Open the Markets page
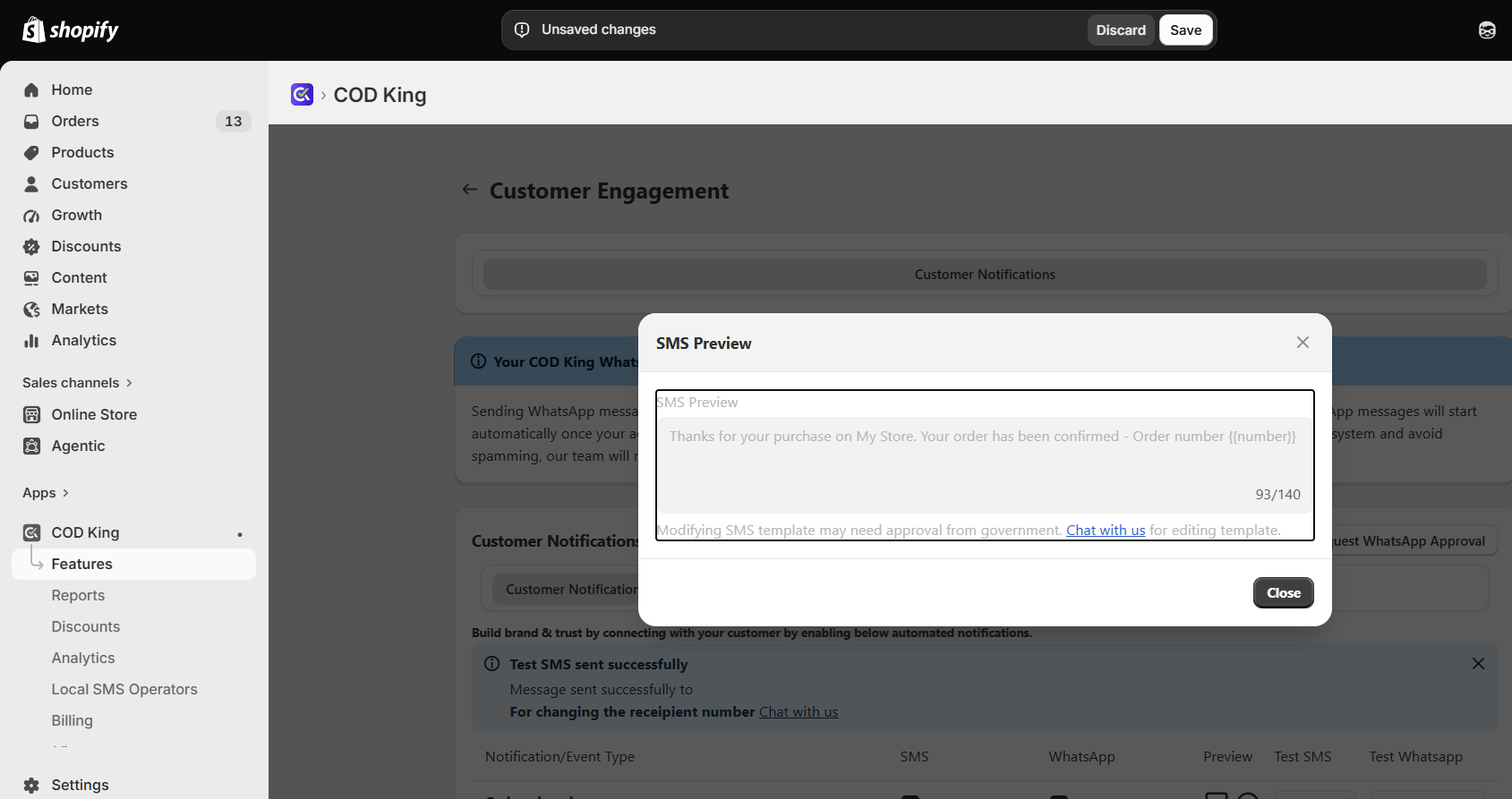This screenshot has width=1512, height=799. click(x=80, y=309)
